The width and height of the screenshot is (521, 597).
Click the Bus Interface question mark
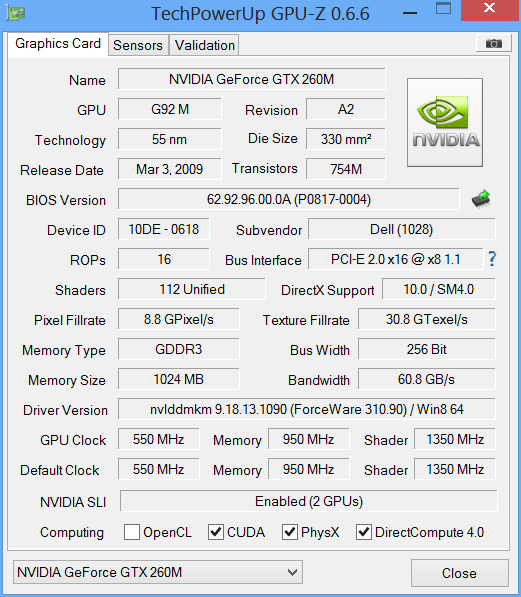click(x=492, y=259)
